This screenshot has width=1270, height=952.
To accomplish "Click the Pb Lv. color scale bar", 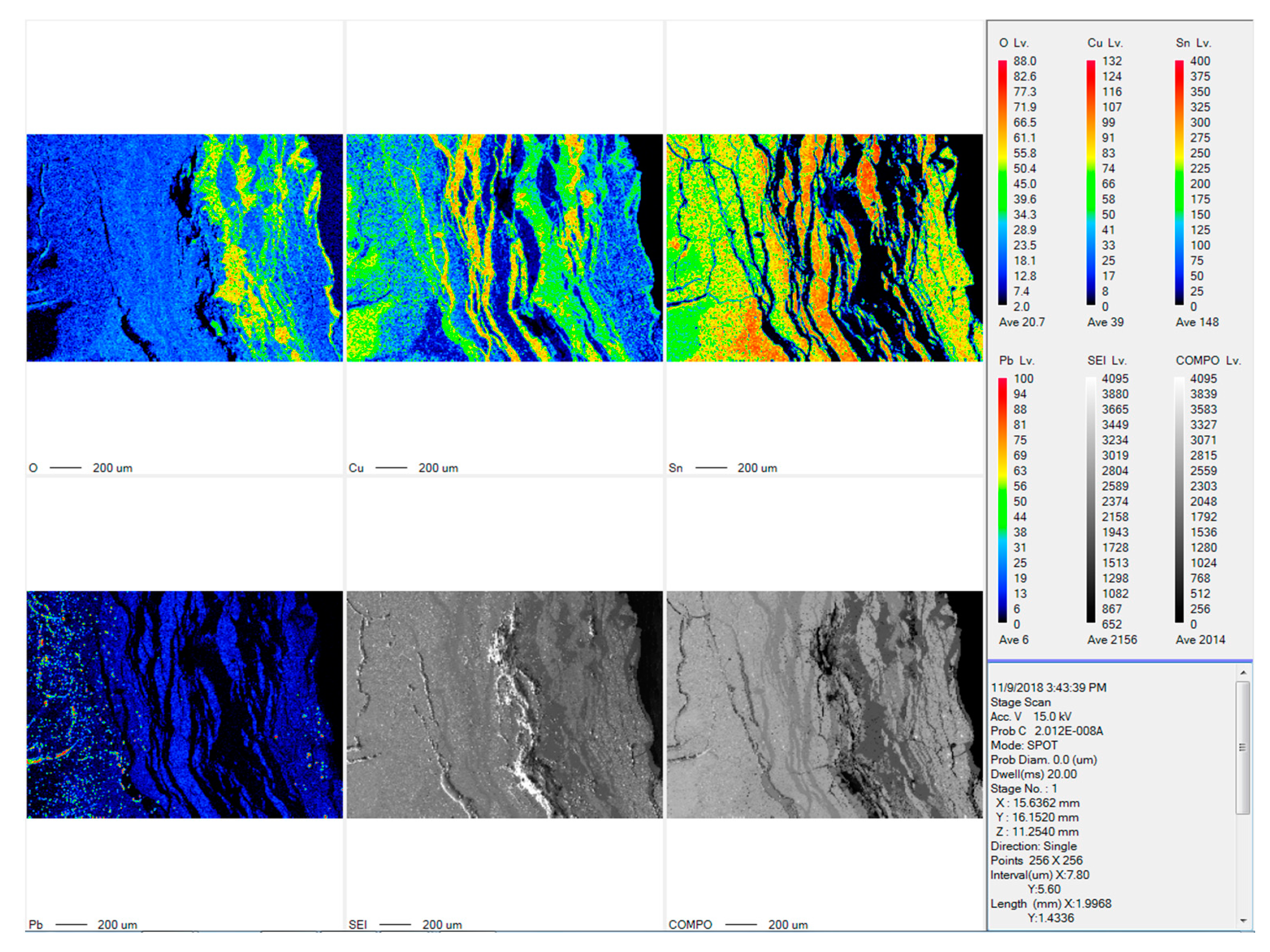I will 1002,500.
